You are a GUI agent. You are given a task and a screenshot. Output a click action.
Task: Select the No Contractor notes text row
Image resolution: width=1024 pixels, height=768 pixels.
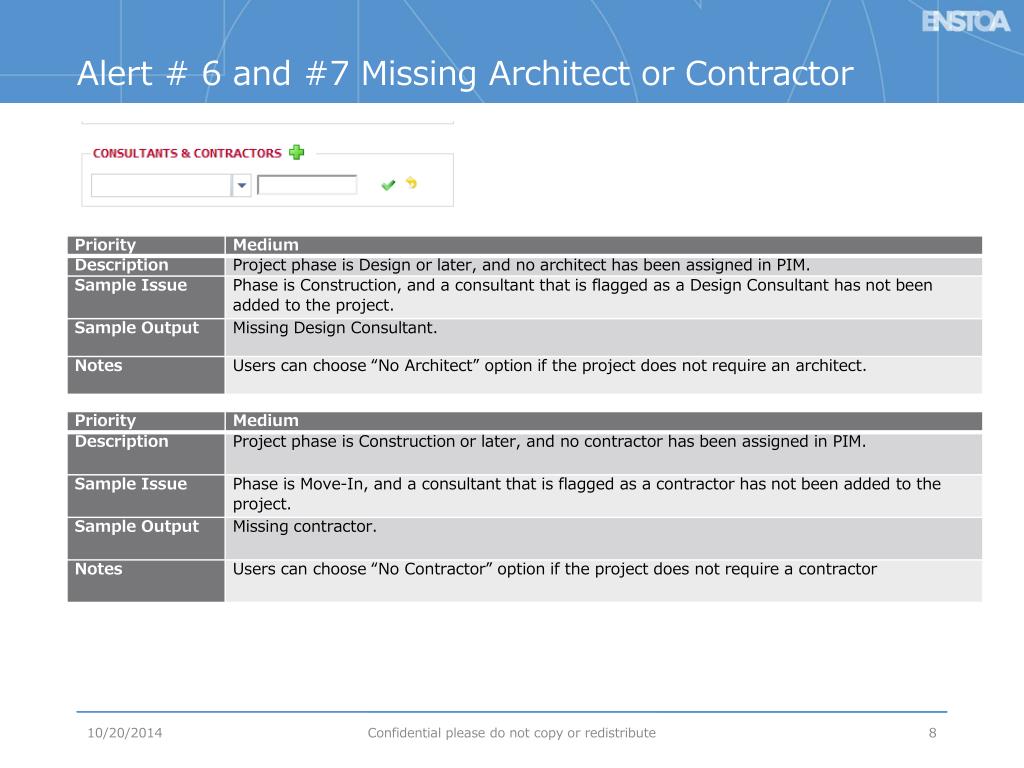[x=603, y=580]
